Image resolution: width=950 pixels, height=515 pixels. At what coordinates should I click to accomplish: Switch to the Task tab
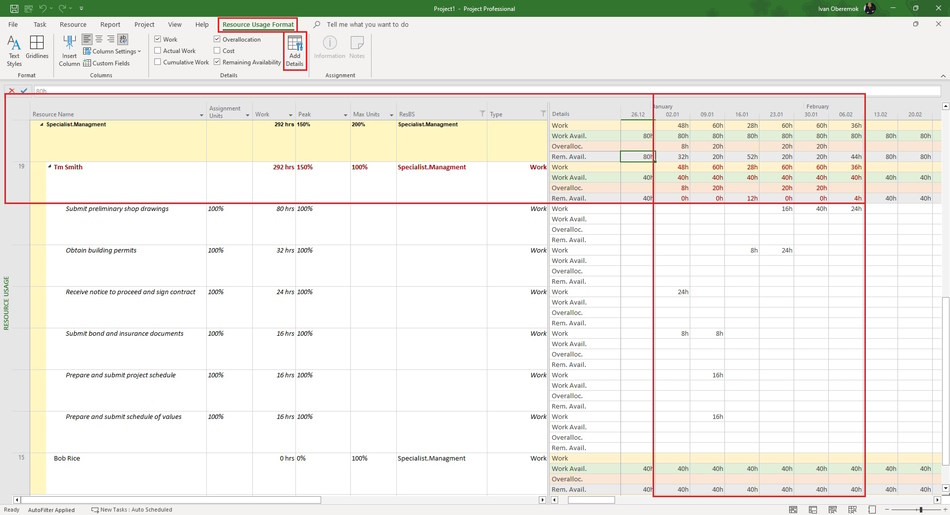point(40,25)
